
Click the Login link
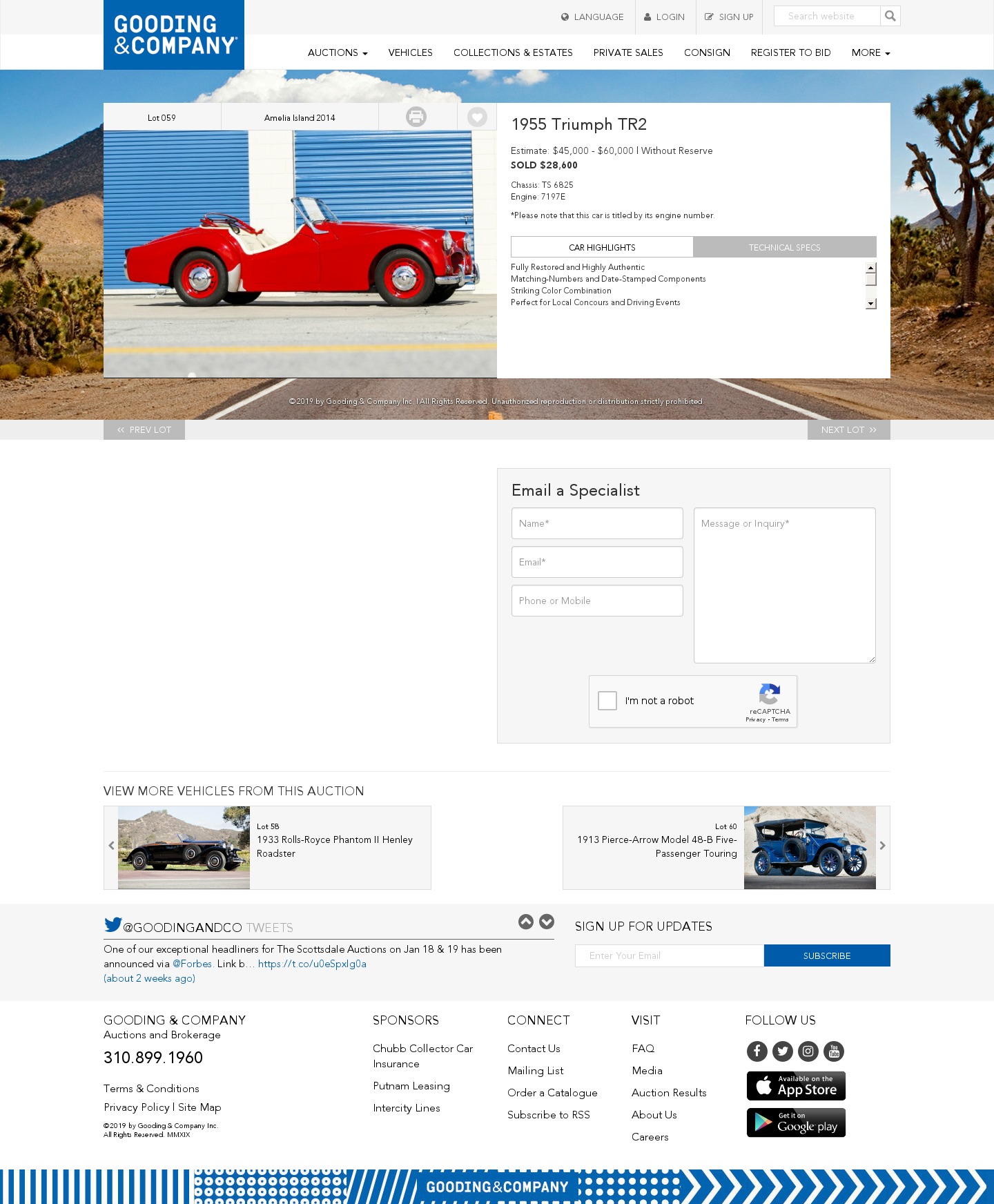coord(664,17)
